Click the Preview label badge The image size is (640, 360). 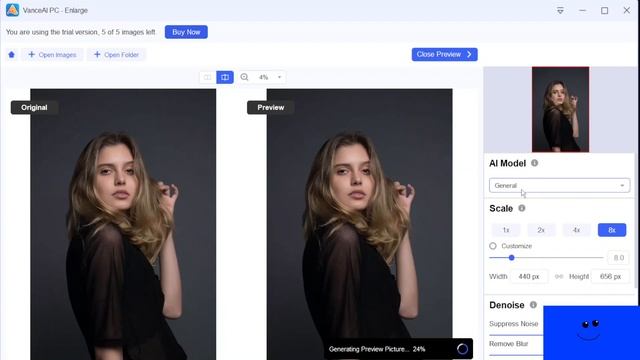click(x=271, y=107)
